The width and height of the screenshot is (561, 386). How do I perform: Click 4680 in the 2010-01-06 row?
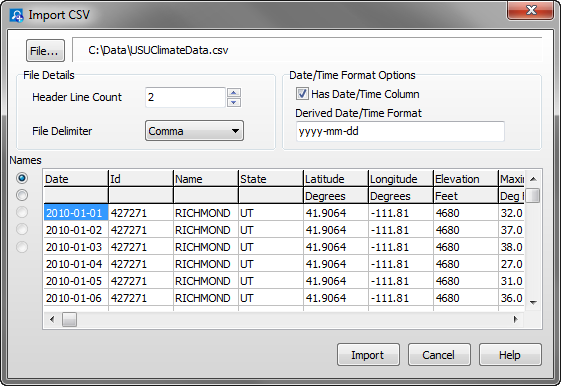(x=466, y=298)
